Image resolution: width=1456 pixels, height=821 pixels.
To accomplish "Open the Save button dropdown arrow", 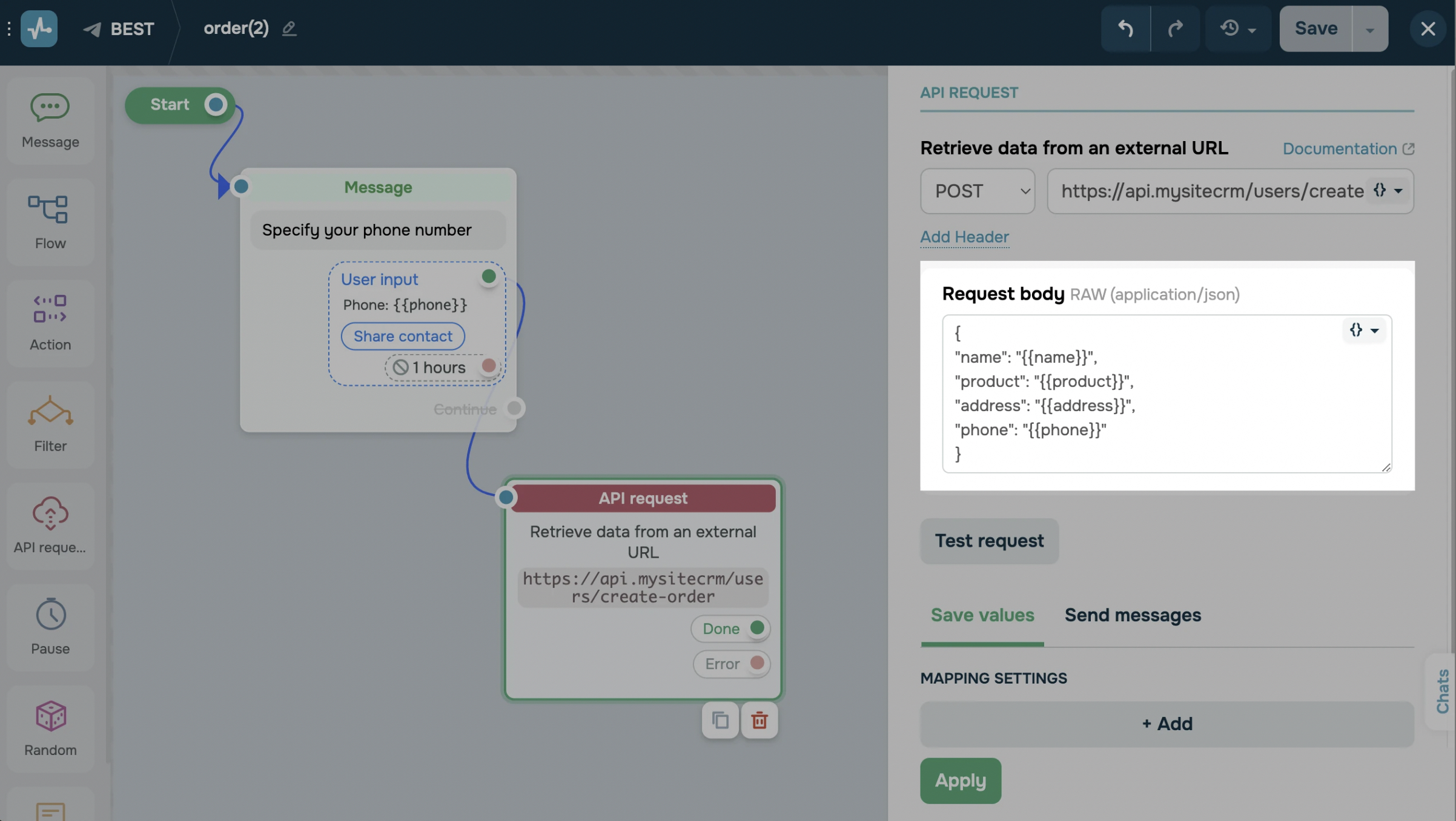I will [x=1369, y=29].
